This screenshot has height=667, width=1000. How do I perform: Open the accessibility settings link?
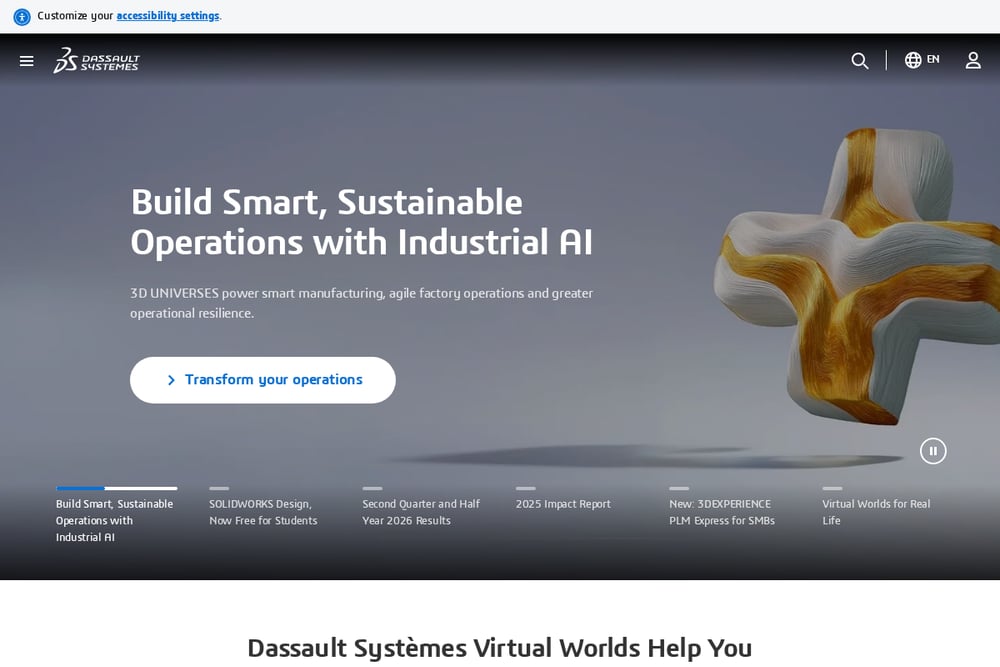coord(168,15)
